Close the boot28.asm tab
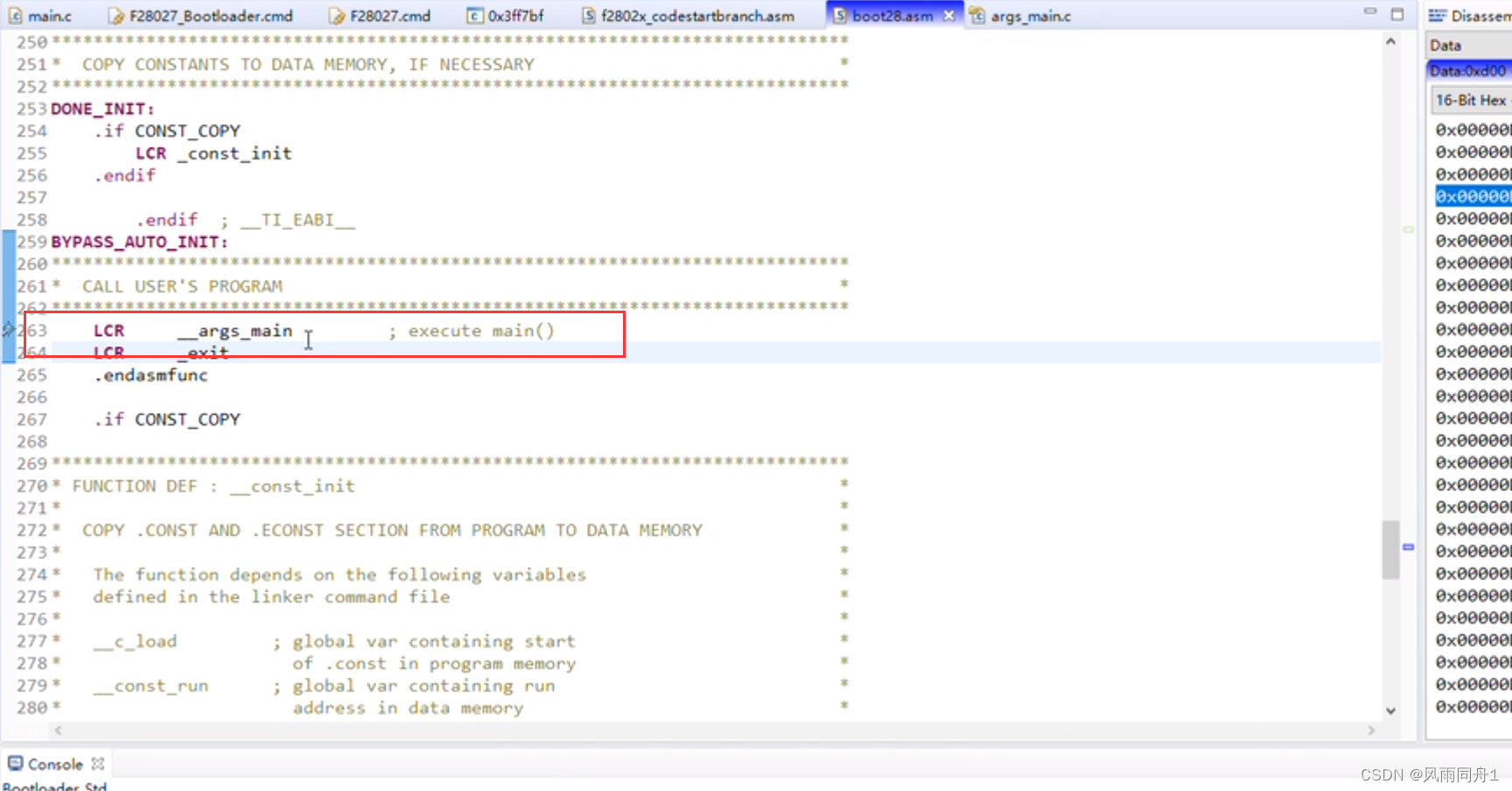 [948, 16]
